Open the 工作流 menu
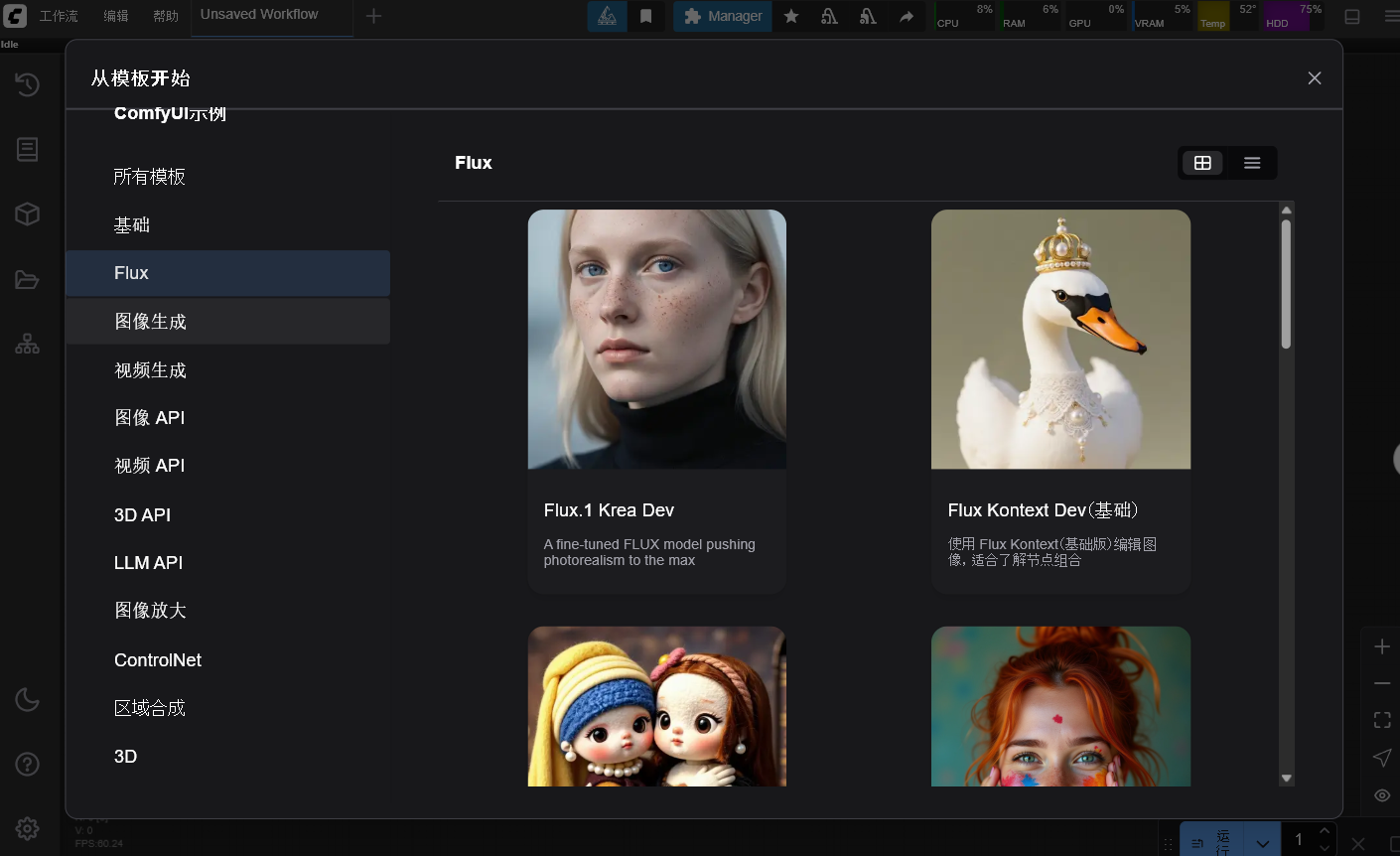The height and width of the screenshot is (856, 1400). pos(59,16)
